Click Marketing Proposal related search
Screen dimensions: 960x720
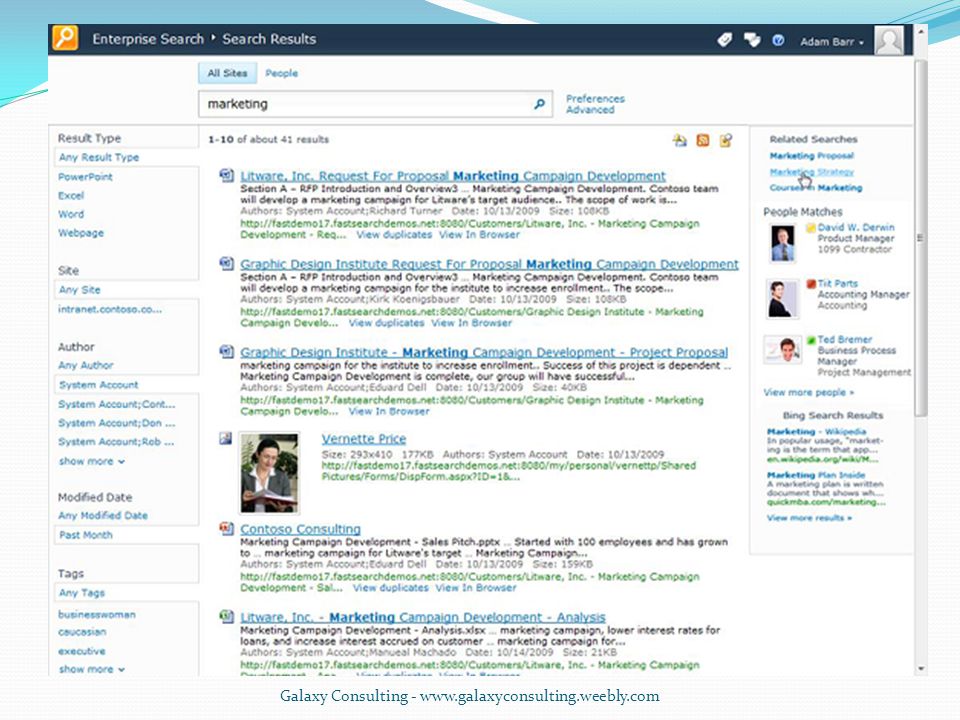pyautogui.click(x=811, y=156)
